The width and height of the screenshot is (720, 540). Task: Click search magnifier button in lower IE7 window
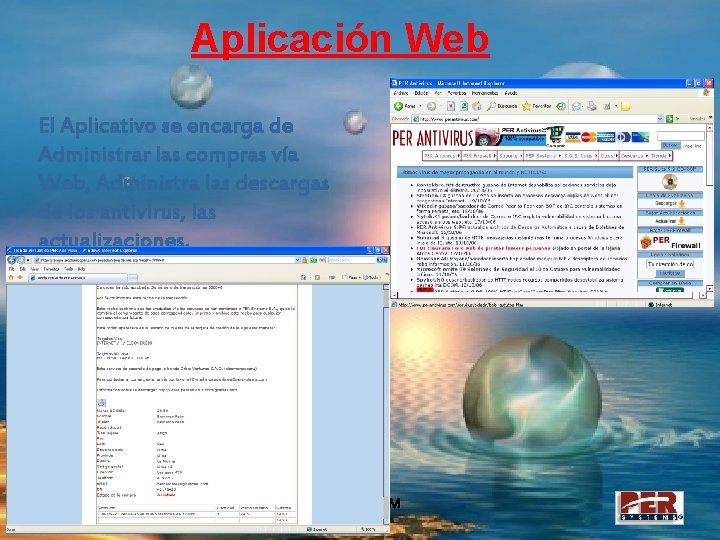[x=382, y=260]
